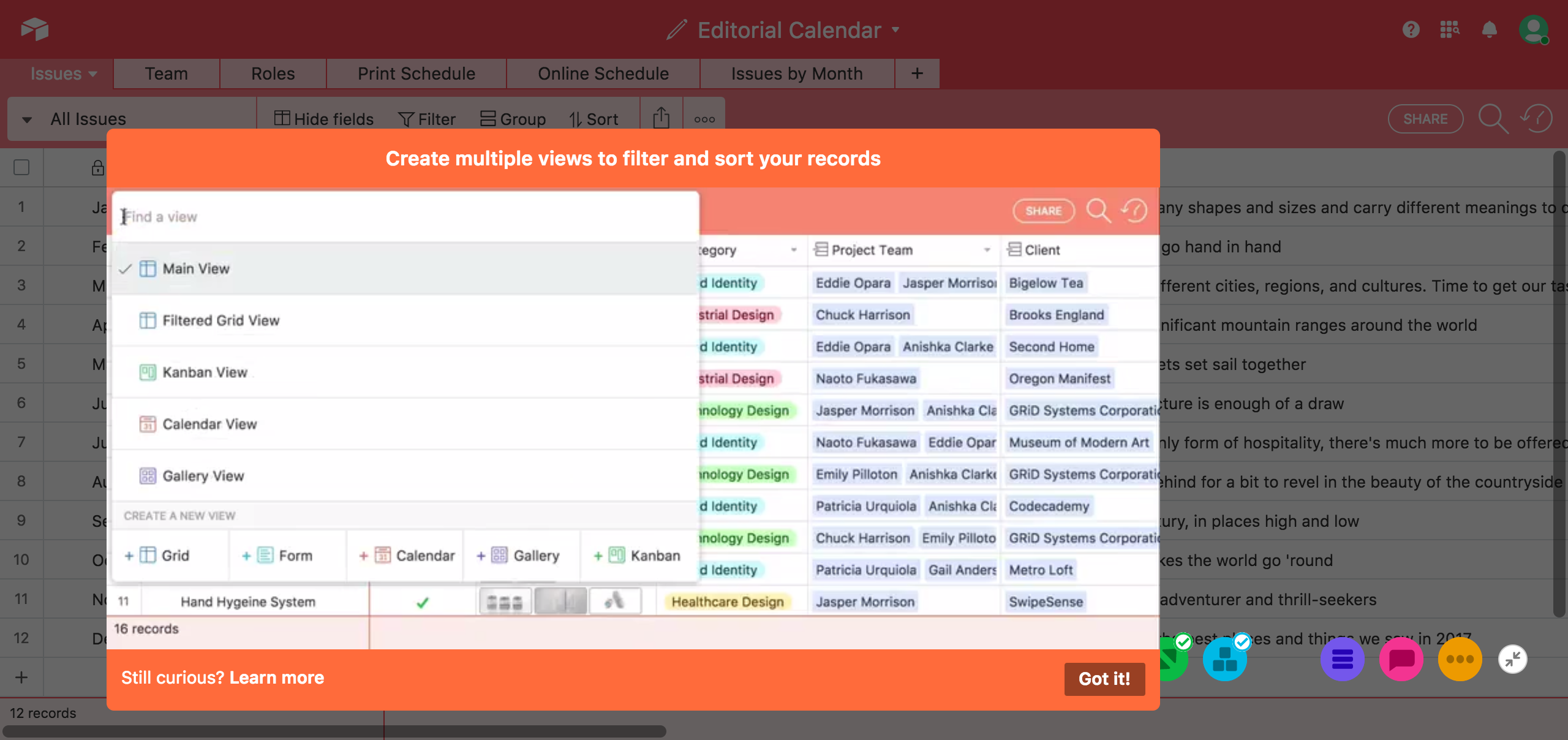The height and width of the screenshot is (740, 1568).
Task: Switch to the Issues by Month tab
Action: point(797,74)
